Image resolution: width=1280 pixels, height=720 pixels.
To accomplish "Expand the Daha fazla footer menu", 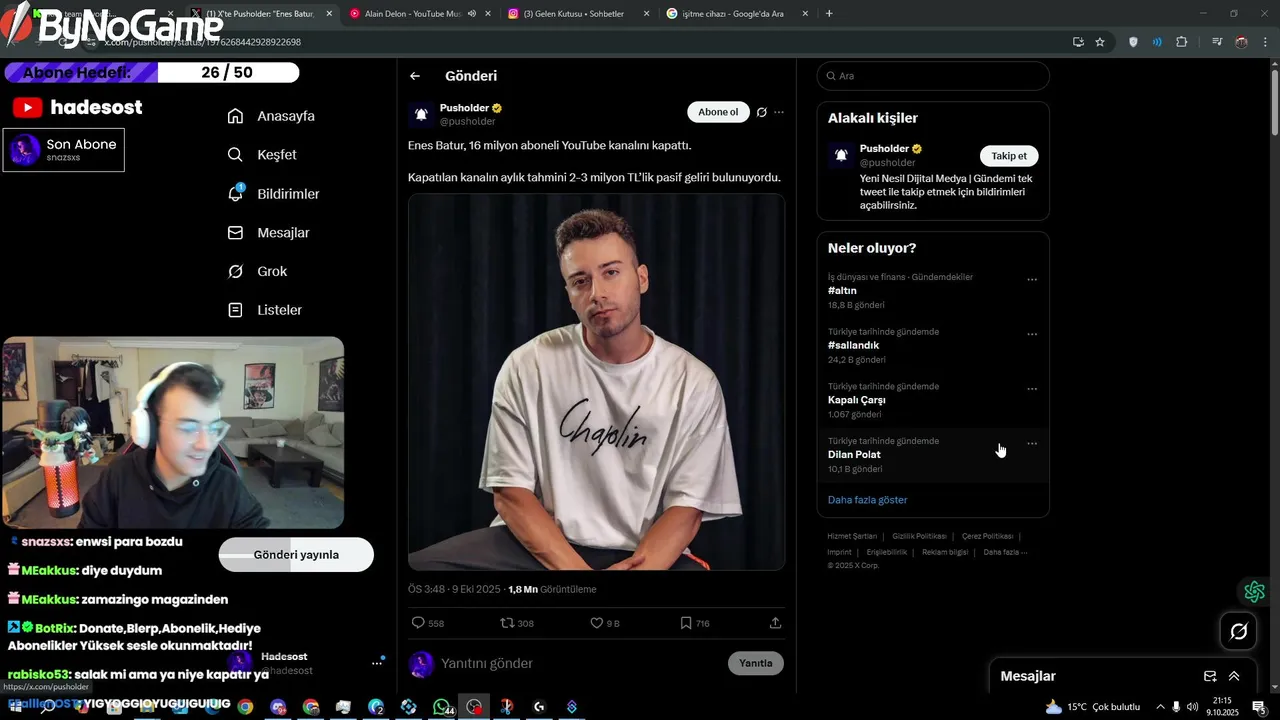I will 1005,552.
